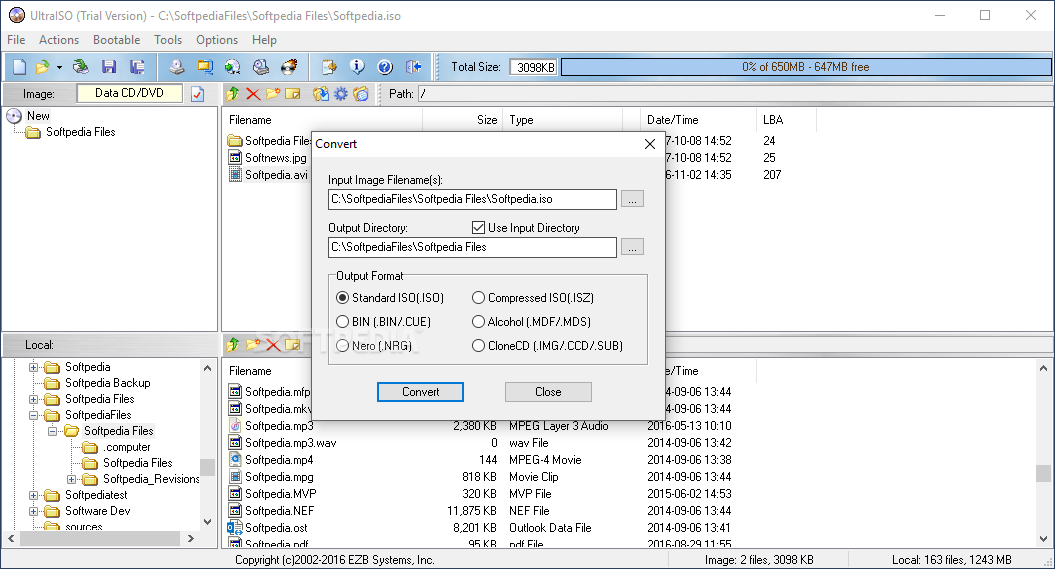Click Rename icon in image toolbar

coord(293,93)
